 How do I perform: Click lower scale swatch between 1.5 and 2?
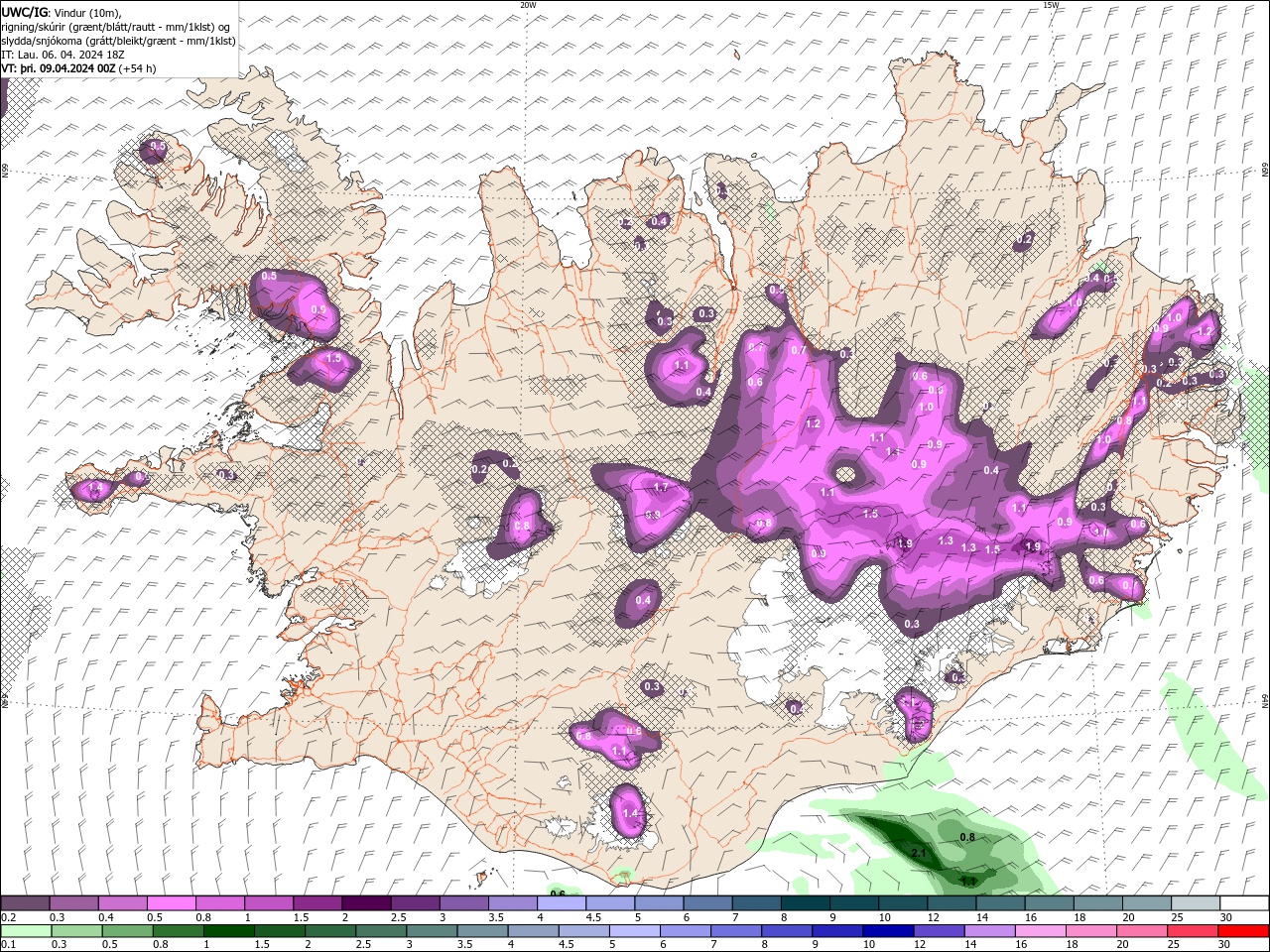[x=279, y=931]
